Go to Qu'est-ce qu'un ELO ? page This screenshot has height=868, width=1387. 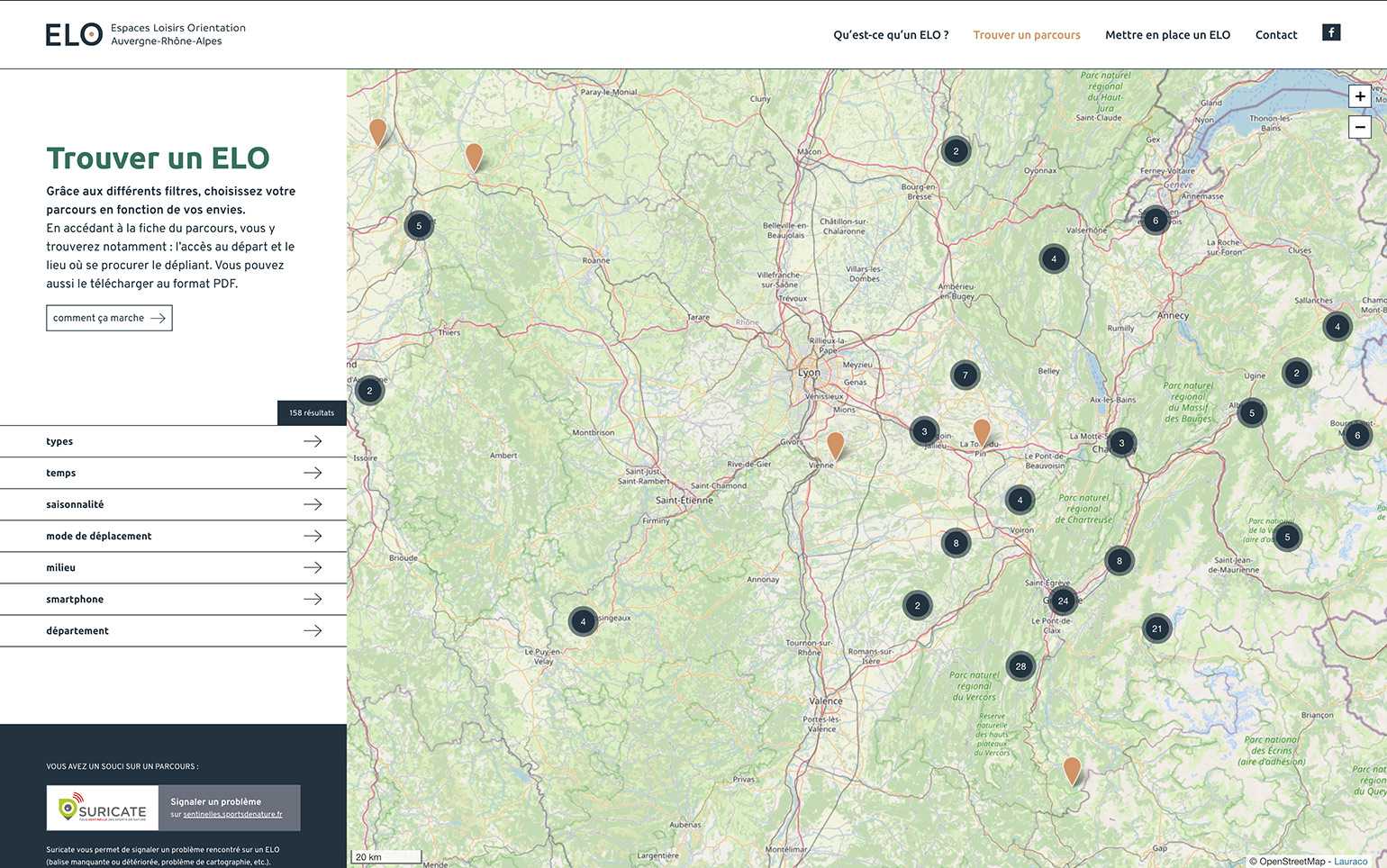tap(891, 35)
